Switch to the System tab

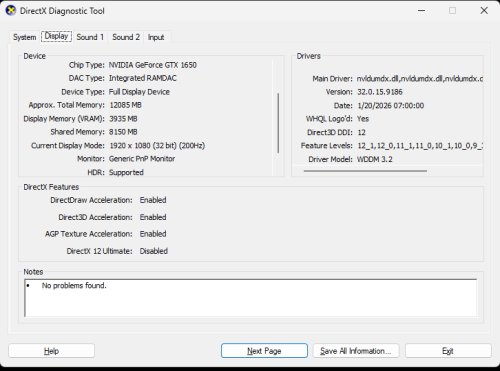pos(24,37)
